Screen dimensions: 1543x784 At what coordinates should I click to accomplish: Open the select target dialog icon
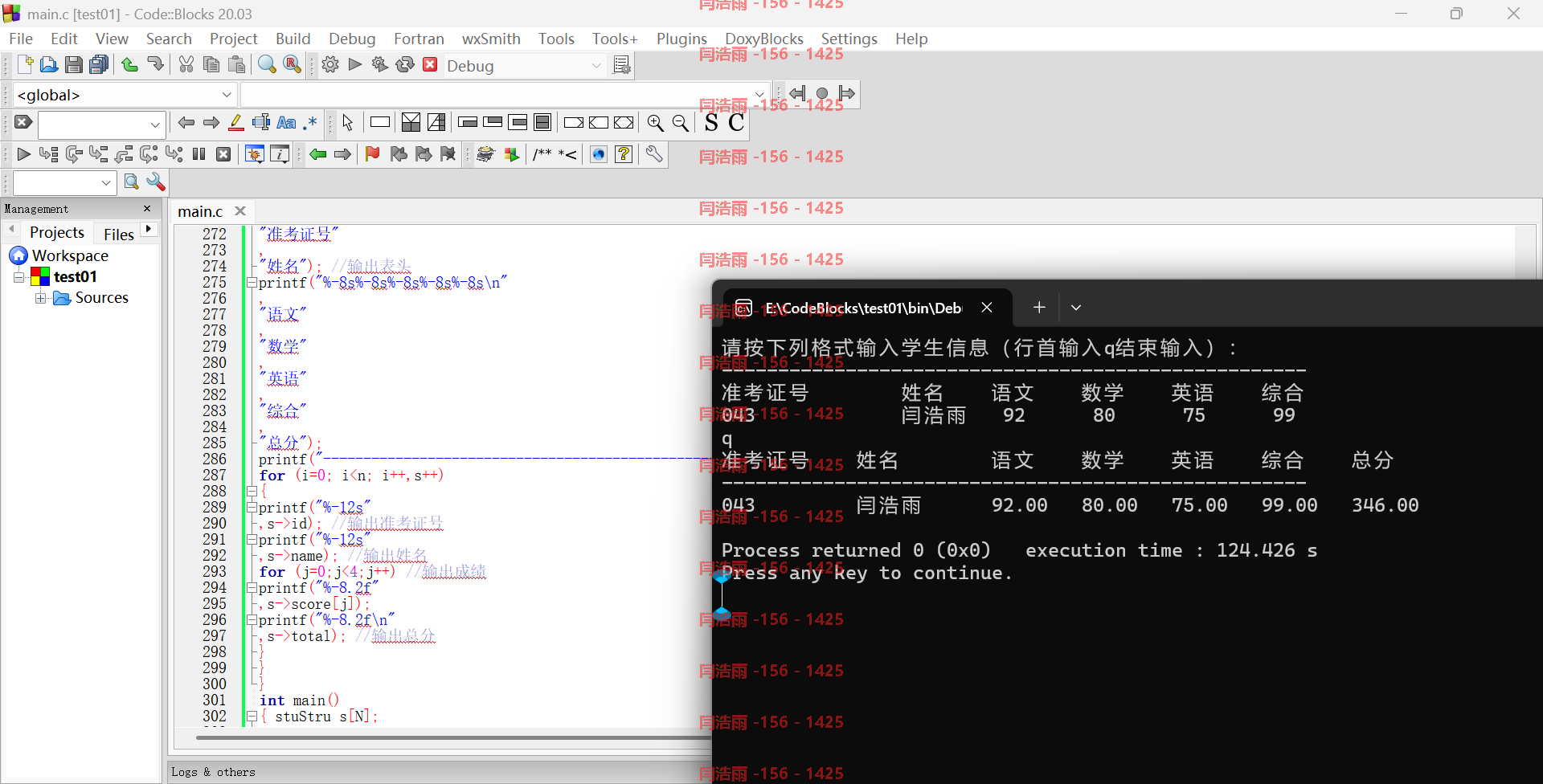pyautogui.click(x=622, y=65)
